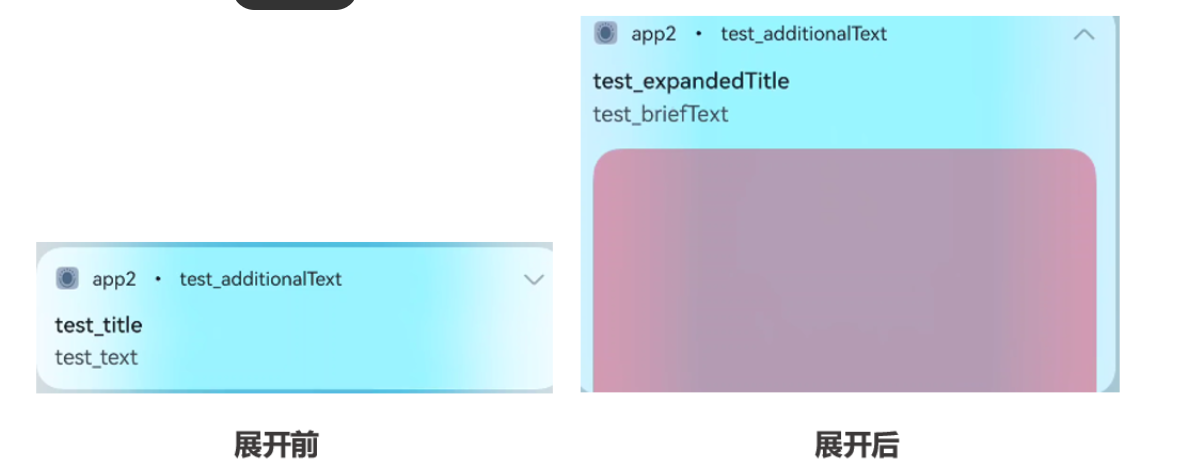Image resolution: width=1189 pixels, height=468 pixels.
Task: Expand the notification using the down chevron
Action: (534, 279)
